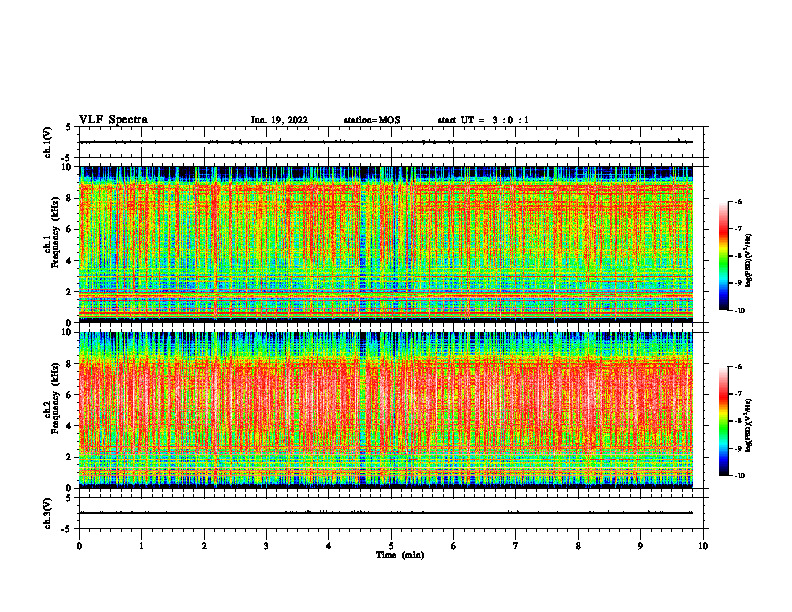Click time axis tick label "3"
792x612 pixels.
[266, 546]
